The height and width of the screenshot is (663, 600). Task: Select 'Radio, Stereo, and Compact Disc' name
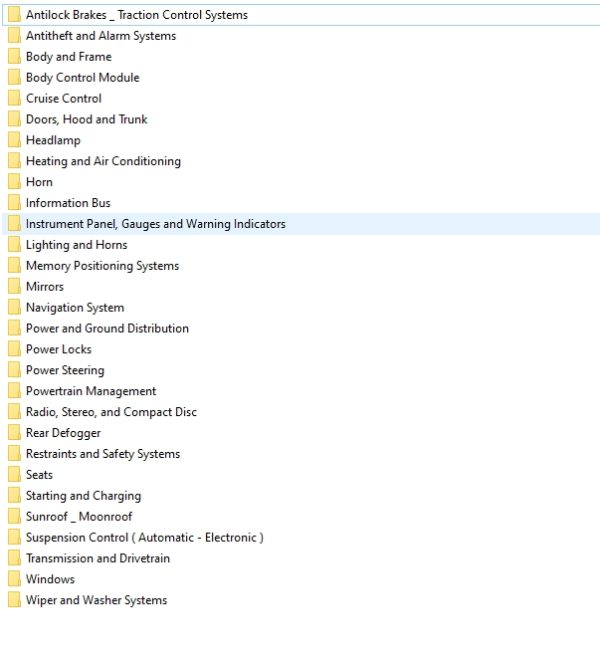[x=112, y=412]
